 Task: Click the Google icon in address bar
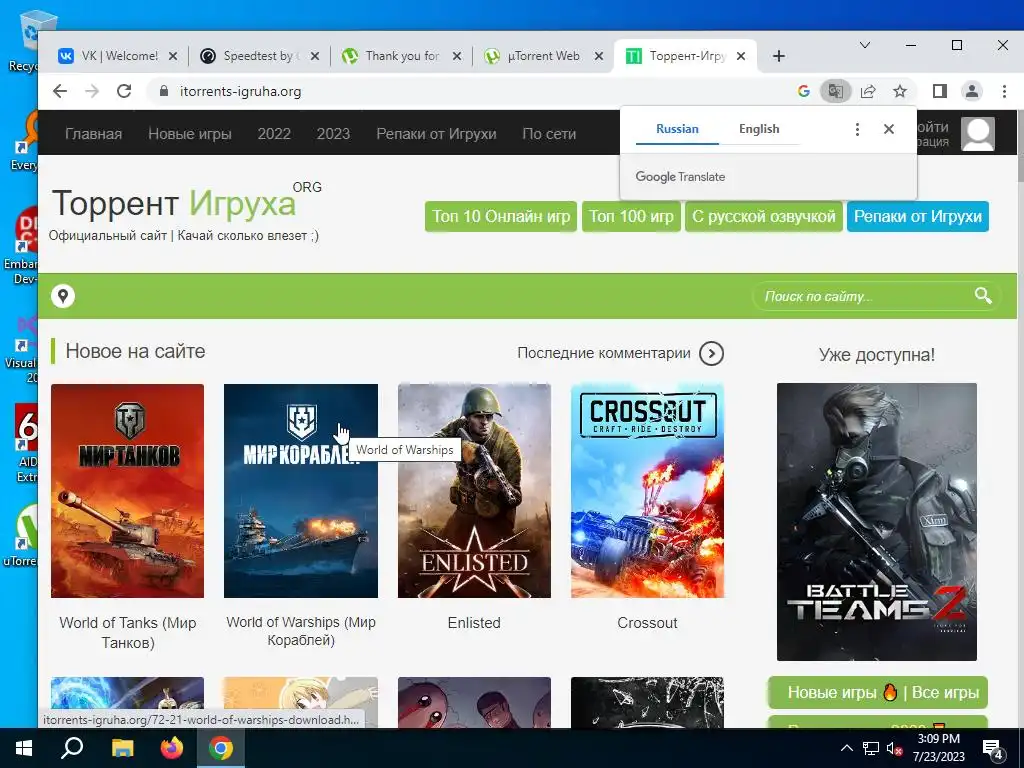point(804,91)
